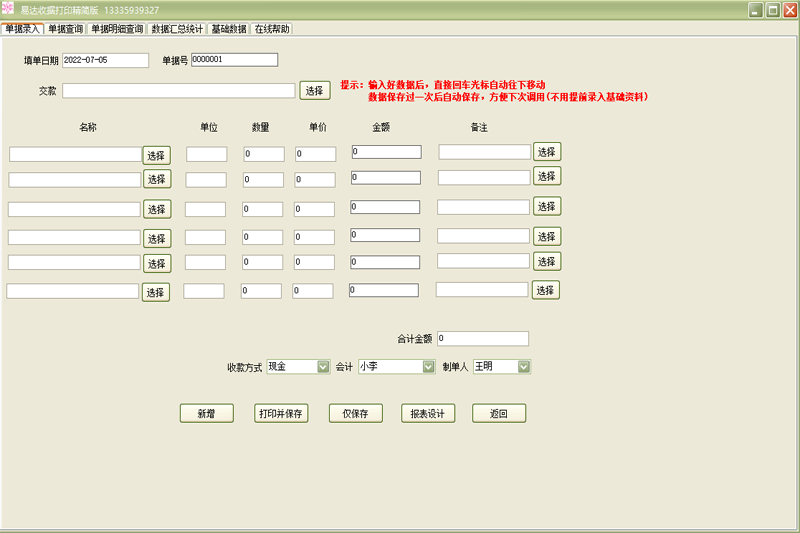The image size is (800, 533).
Task: Click the 返回 button
Action: (x=499, y=414)
